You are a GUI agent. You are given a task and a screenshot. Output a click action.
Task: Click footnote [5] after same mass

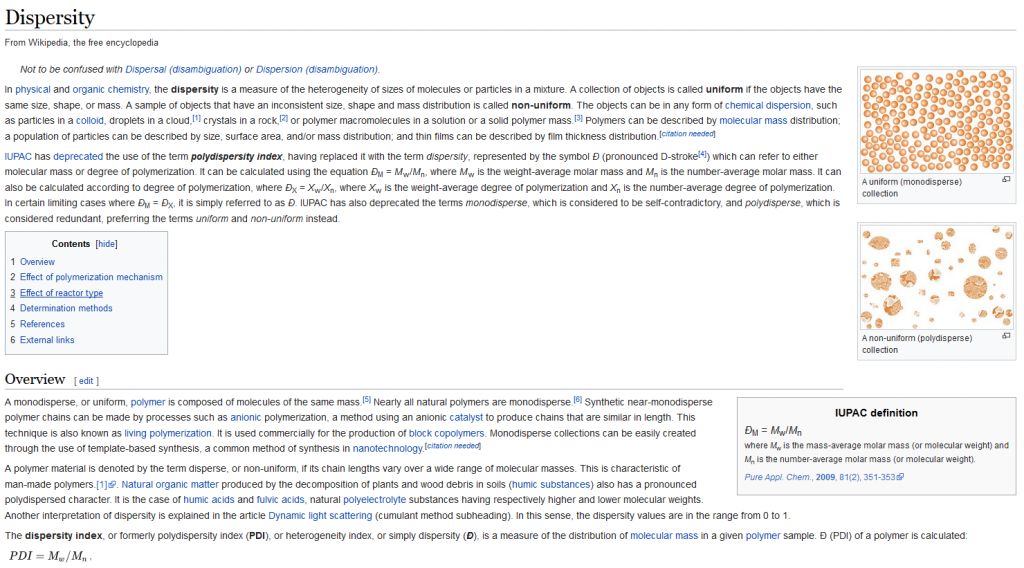point(366,400)
